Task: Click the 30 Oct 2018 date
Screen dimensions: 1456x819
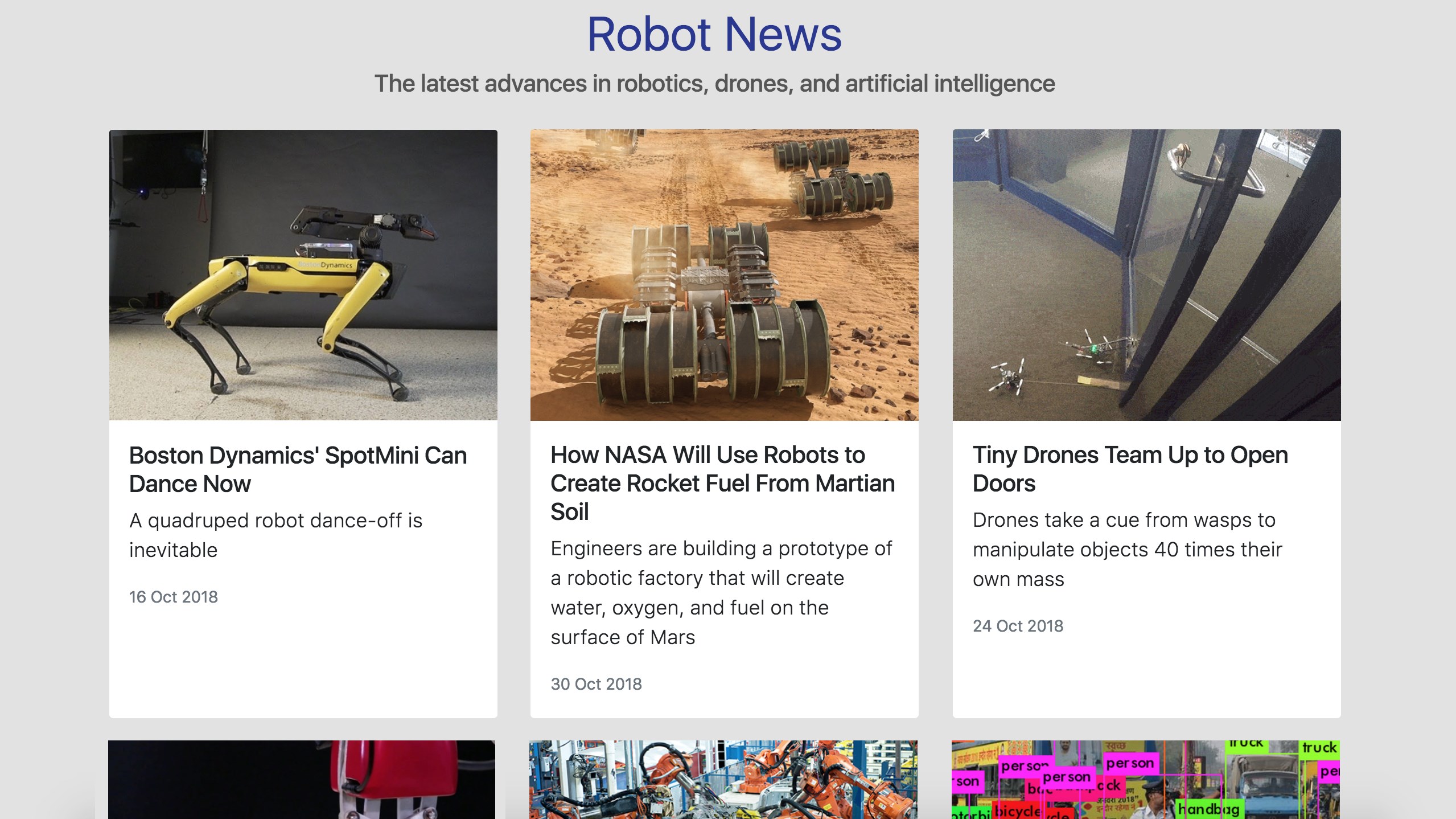Action: tap(596, 683)
